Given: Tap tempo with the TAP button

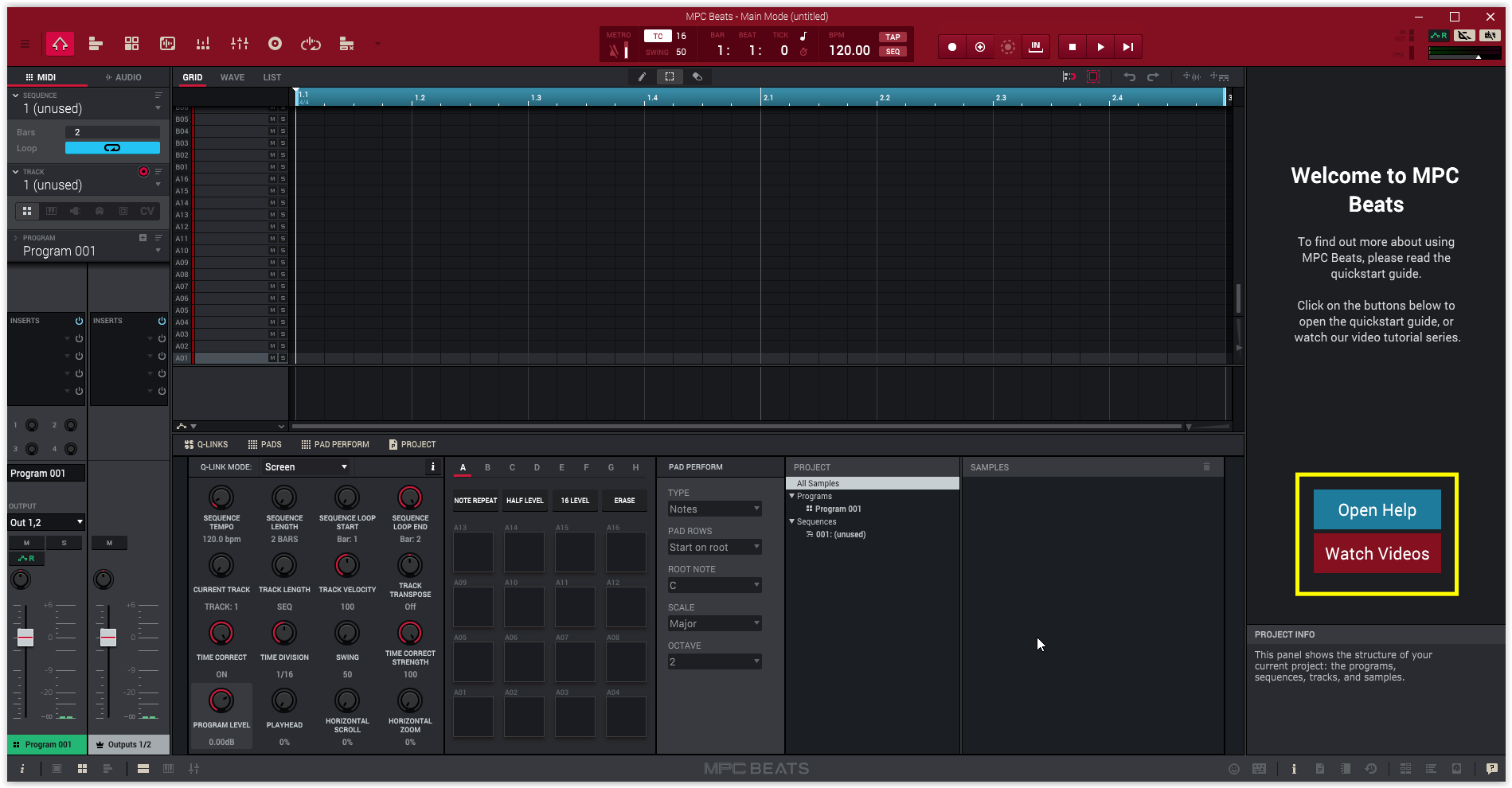Looking at the screenshot, I should (x=893, y=37).
